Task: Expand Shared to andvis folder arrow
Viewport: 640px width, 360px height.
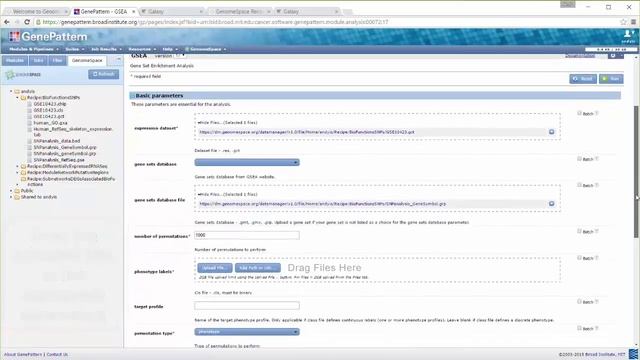Action: 11,197
